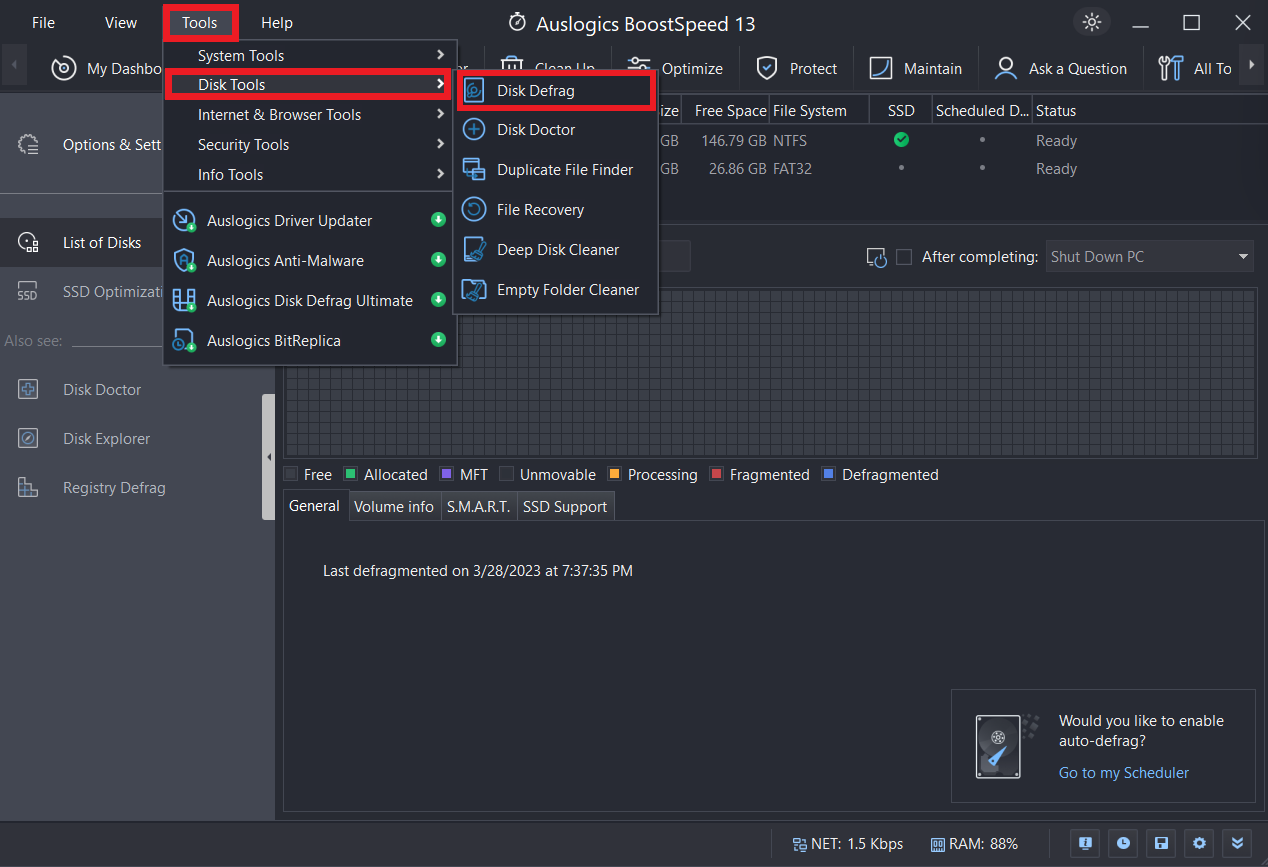Screen dimensions: 1268x867
Task: Toggle the light/dark theme sun icon
Action: tap(1091, 22)
